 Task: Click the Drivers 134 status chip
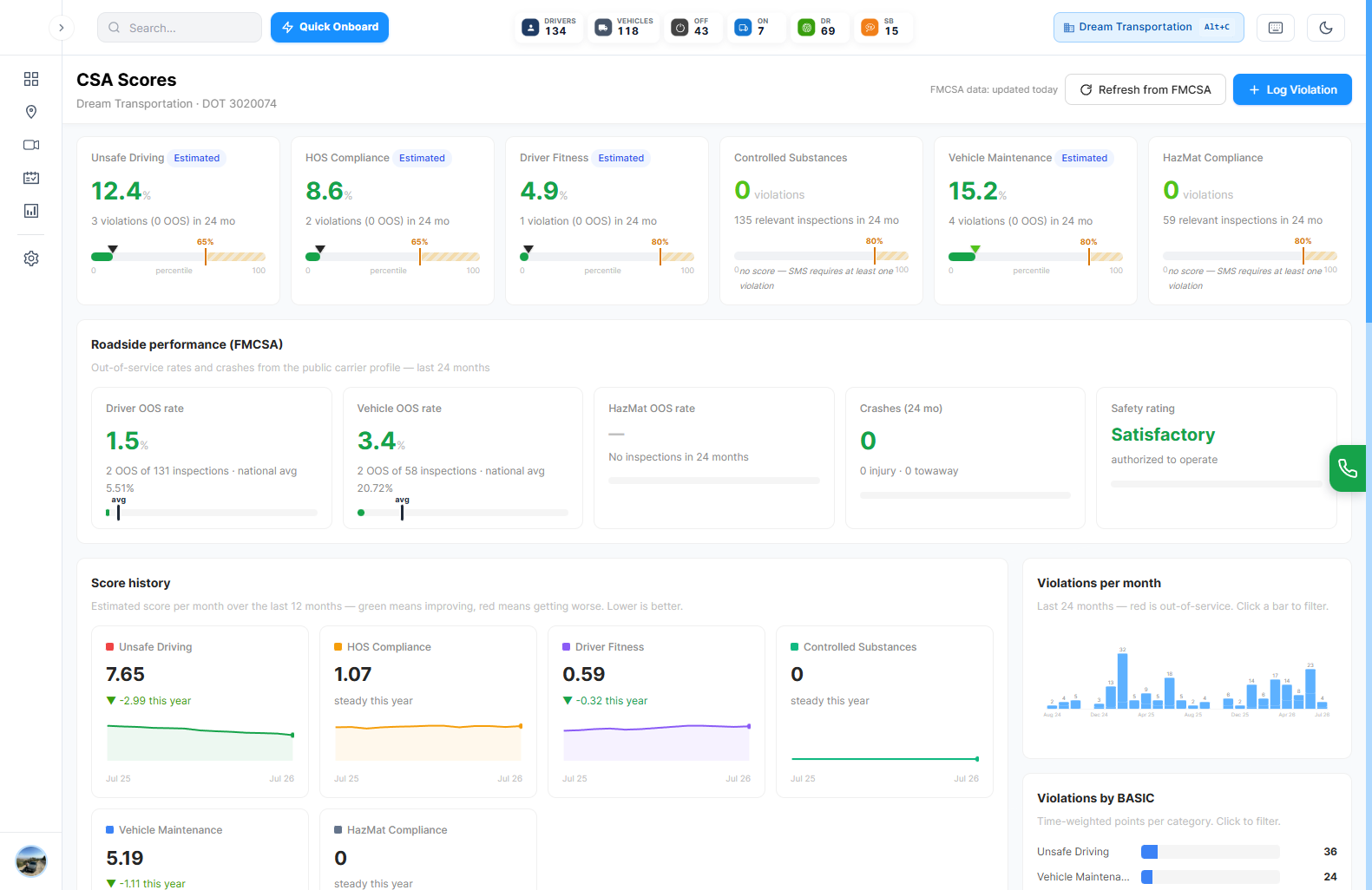pos(548,28)
